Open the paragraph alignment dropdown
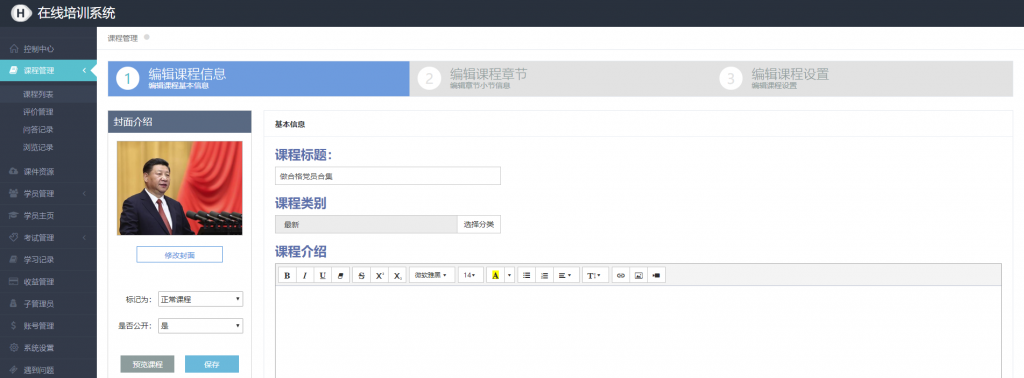This screenshot has height=378, width=1024. coord(566,276)
